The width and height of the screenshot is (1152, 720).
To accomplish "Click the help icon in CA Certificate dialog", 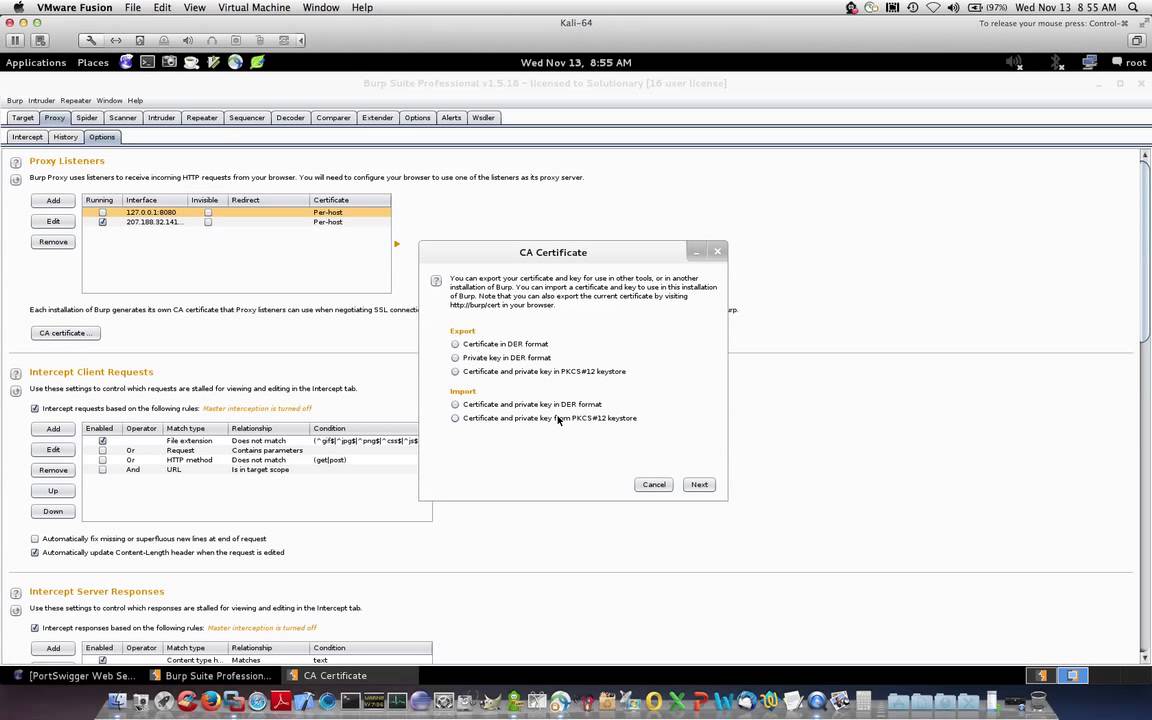I will (436, 281).
